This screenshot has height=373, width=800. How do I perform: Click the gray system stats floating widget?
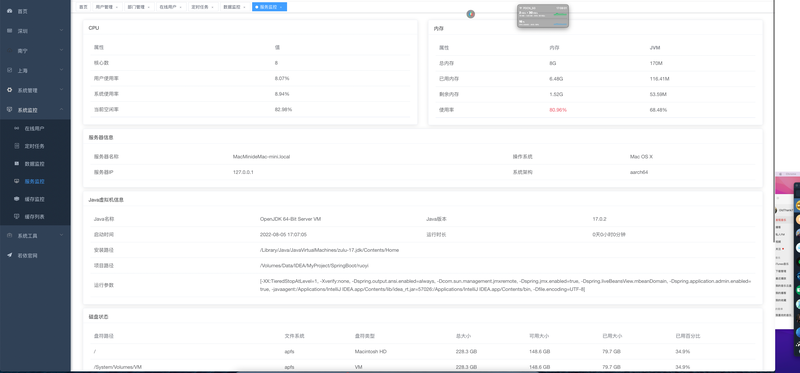(543, 16)
